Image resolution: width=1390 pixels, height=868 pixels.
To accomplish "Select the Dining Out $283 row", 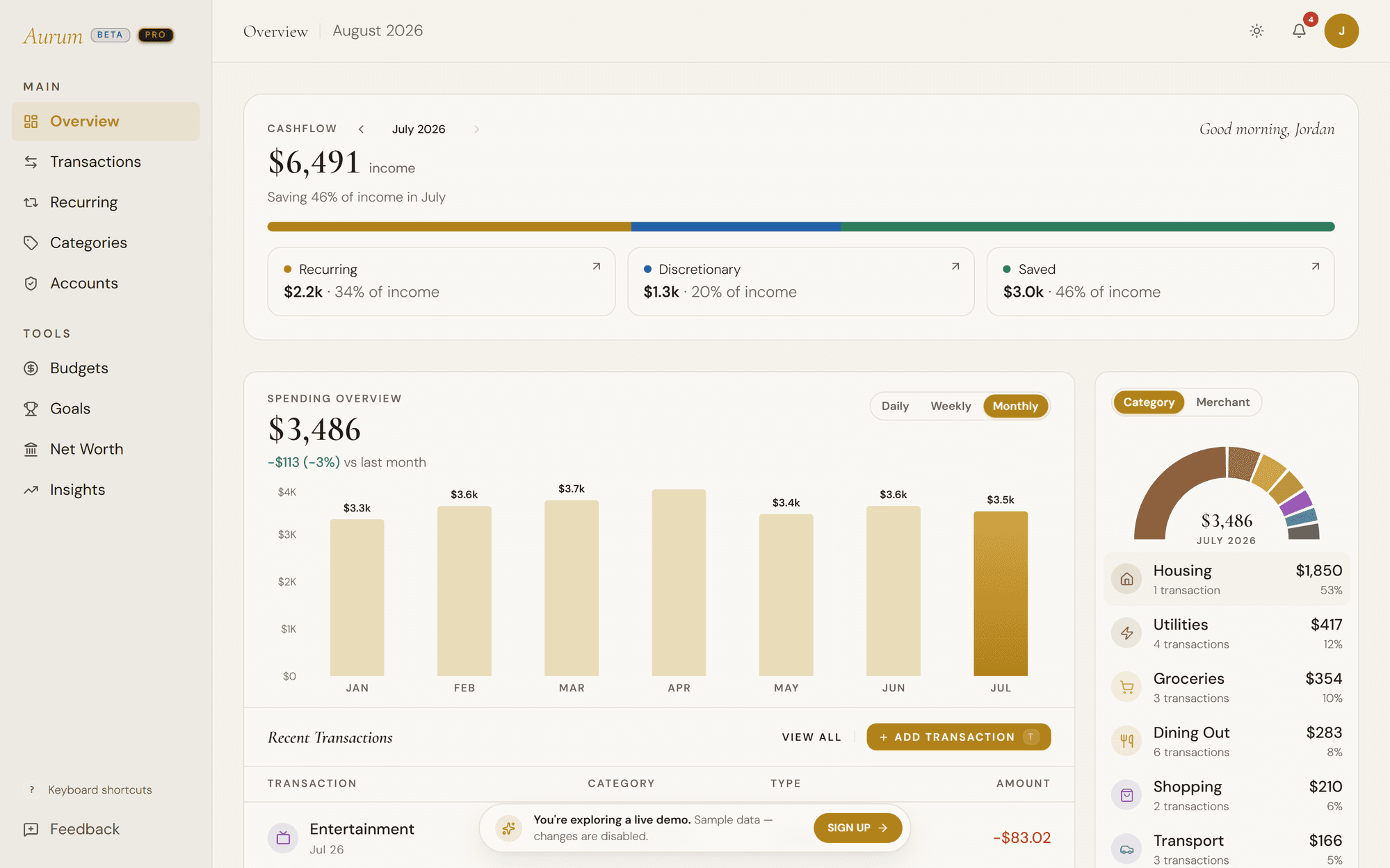I will pyautogui.click(x=1226, y=741).
